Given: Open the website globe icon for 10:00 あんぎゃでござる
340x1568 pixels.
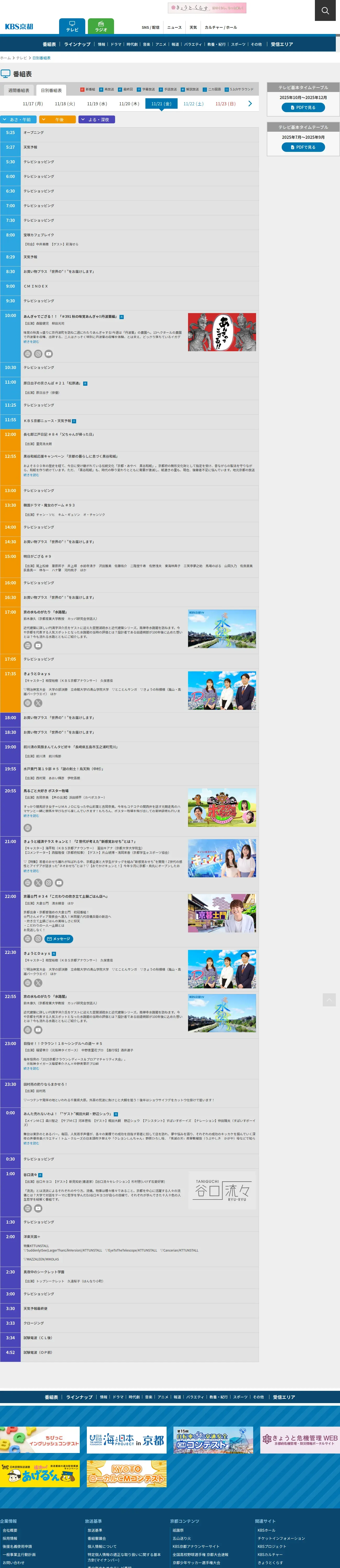Looking at the screenshot, I should [27, 354].
